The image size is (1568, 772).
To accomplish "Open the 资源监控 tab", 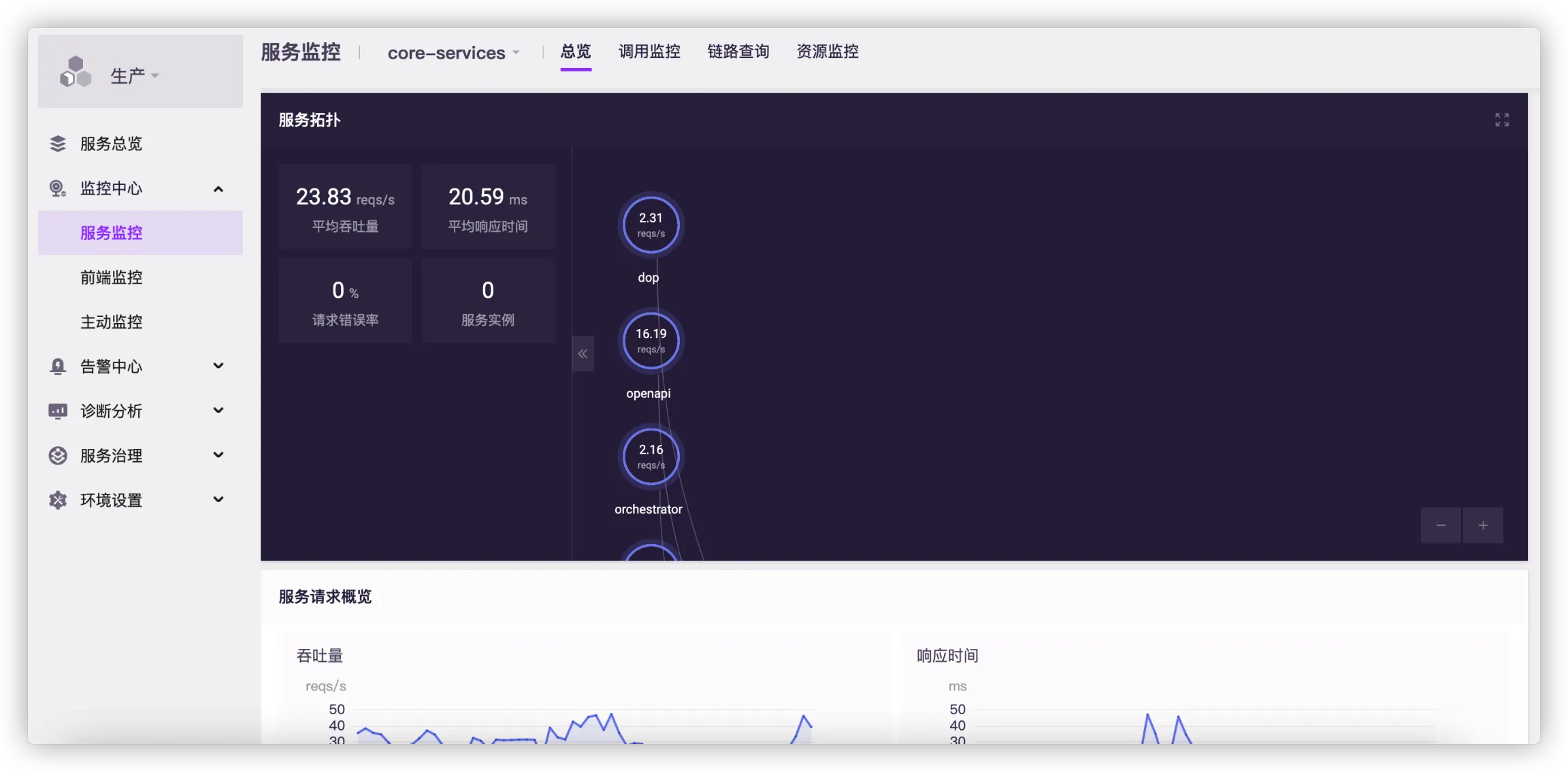I will point(827,52).
